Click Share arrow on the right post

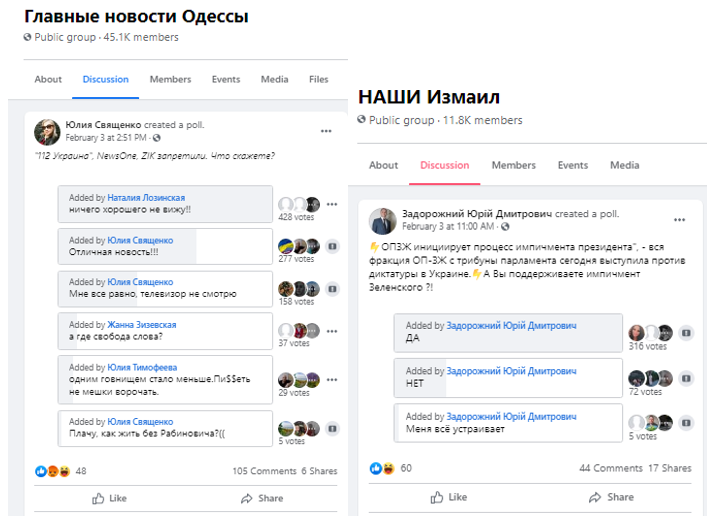(610, 497)
